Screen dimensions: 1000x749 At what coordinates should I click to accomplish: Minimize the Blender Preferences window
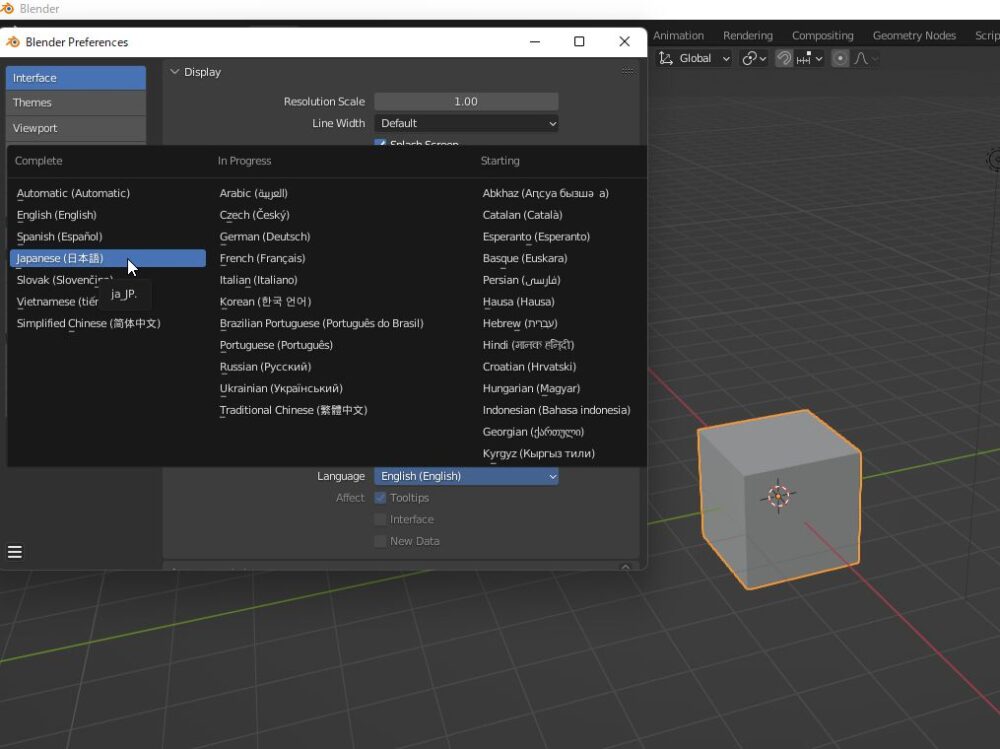[535, 41]
